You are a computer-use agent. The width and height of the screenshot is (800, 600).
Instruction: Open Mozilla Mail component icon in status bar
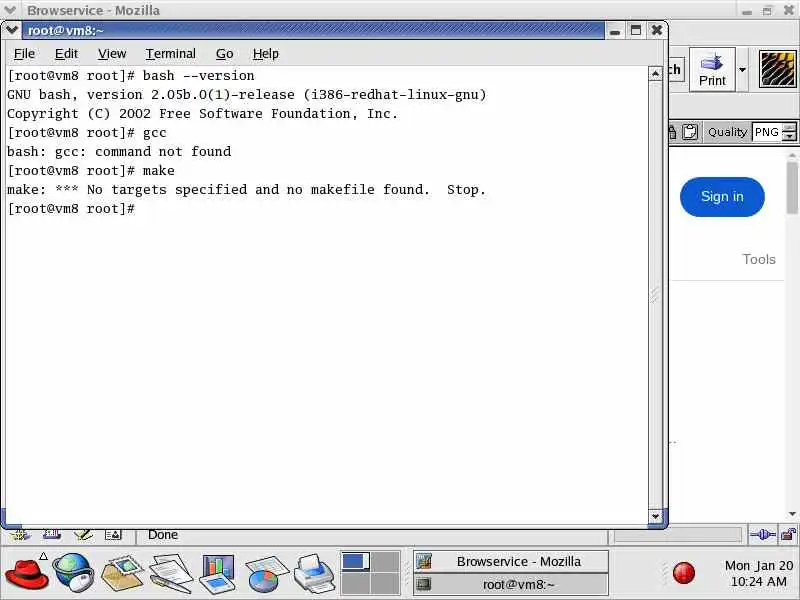pos(52,535)
